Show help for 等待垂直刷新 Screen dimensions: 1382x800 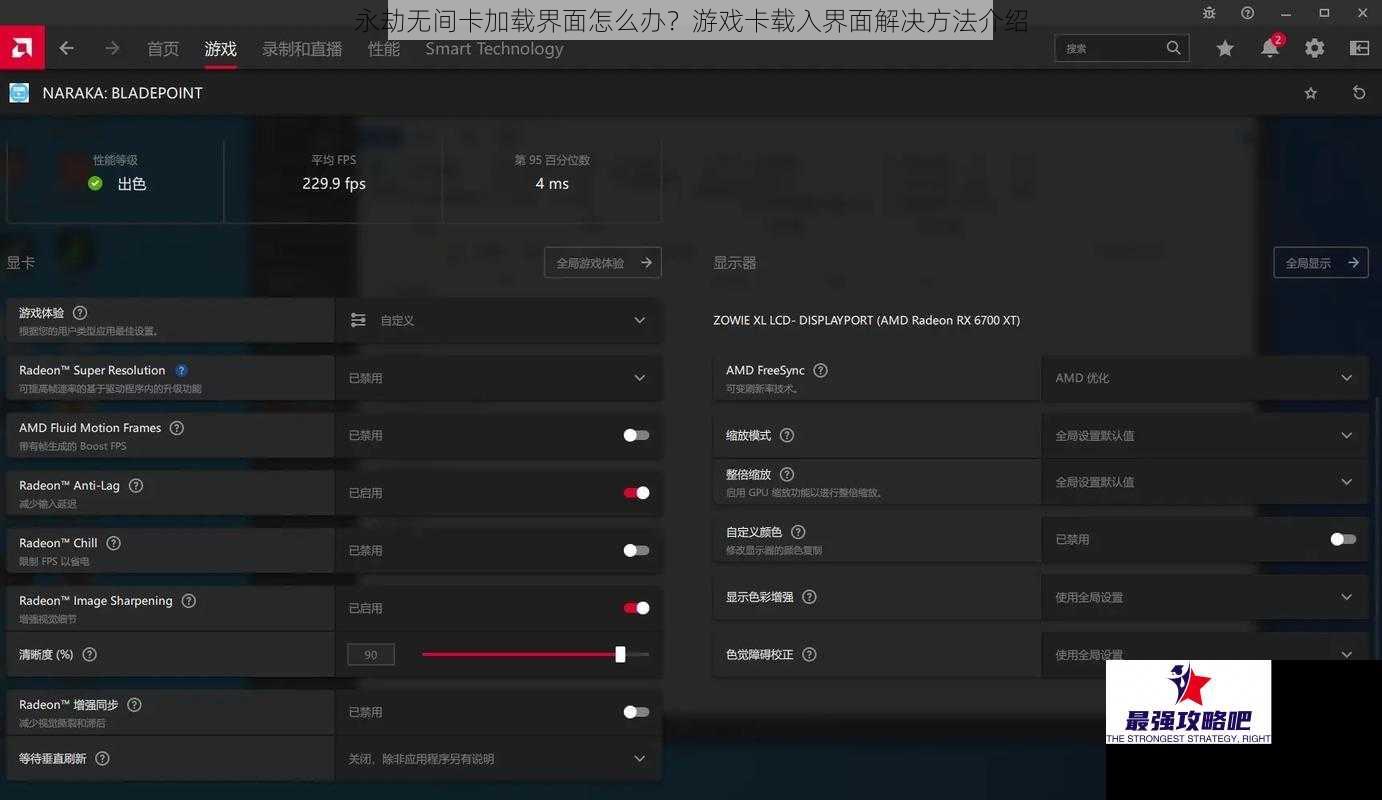pos(102,758)
